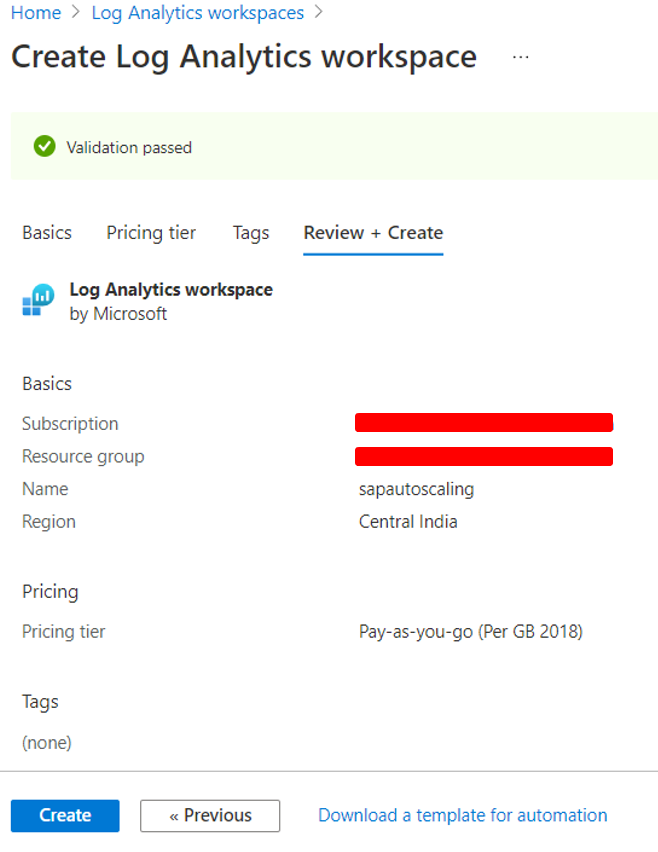Click the (none) tags value
This screenshot has height=852, width=658.
(x=47, y=742)
